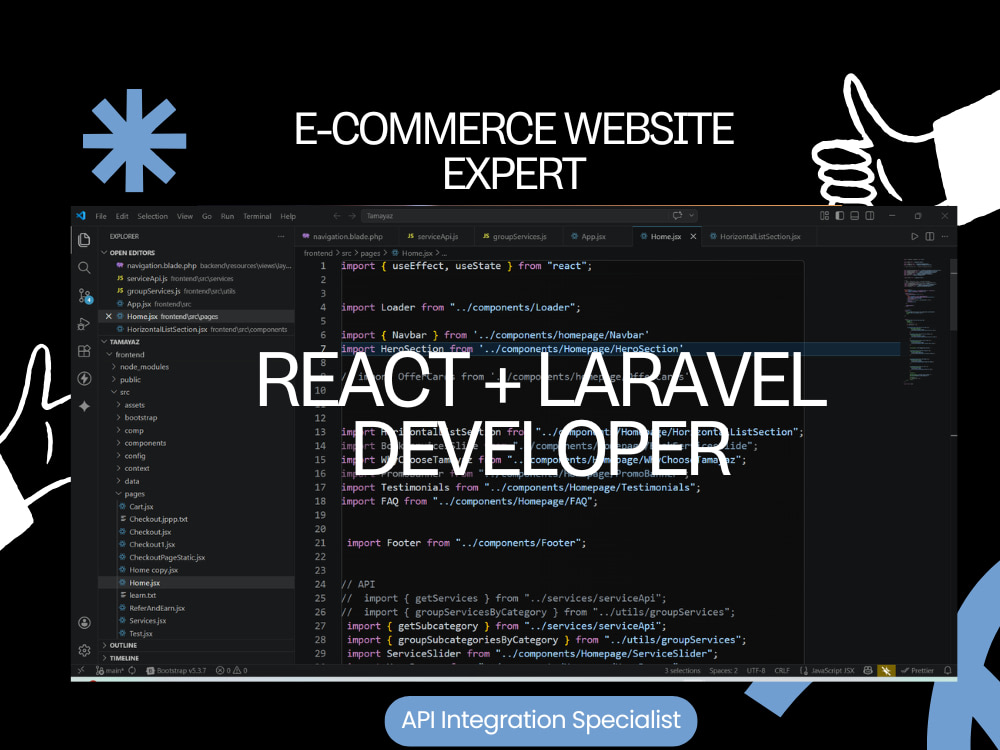Click the main branch in status bar
This screenshot has width=1000, height=750.
110,670
